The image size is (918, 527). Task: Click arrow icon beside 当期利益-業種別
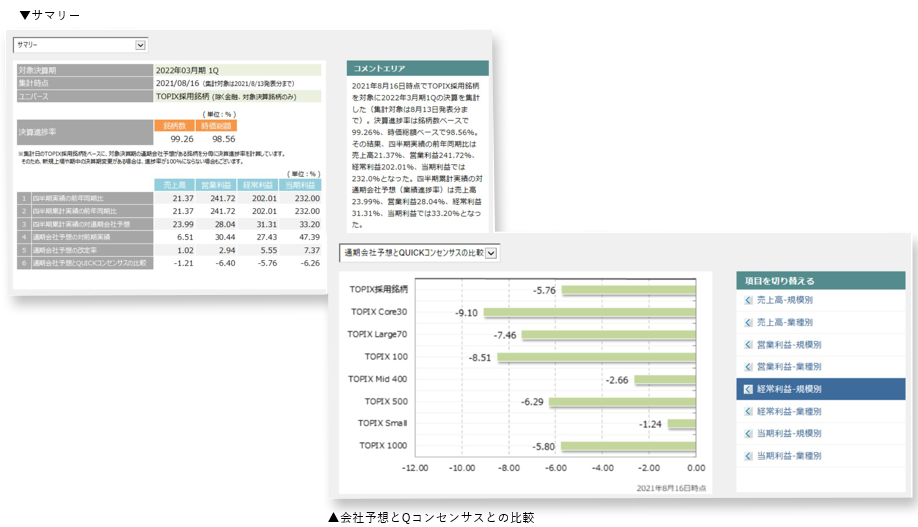(748, 456)
